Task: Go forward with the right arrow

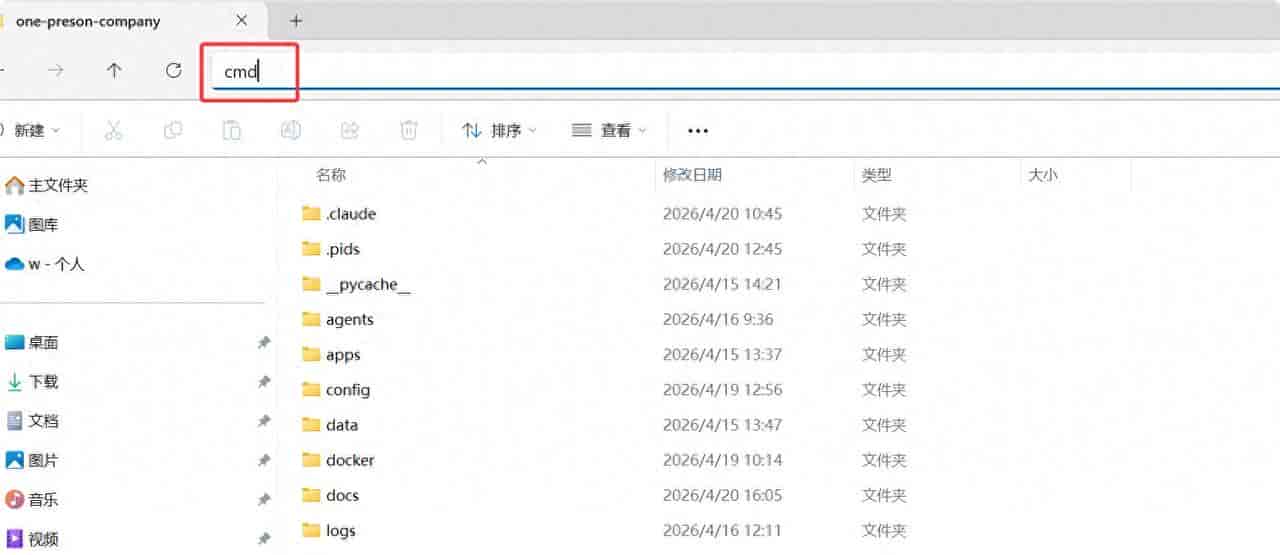Action: point(56,70)
